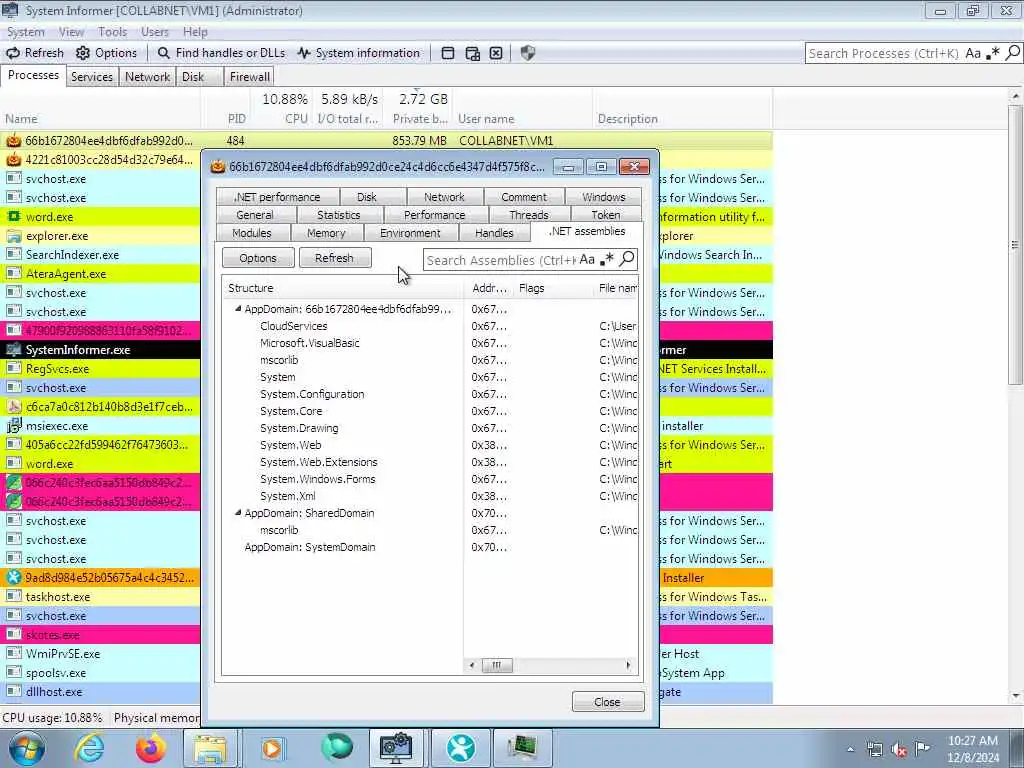This screenshot has width=1024, height=768.
Task: Select the System.Windows.Forms assembly row
Action: click(x=430, y=479)
